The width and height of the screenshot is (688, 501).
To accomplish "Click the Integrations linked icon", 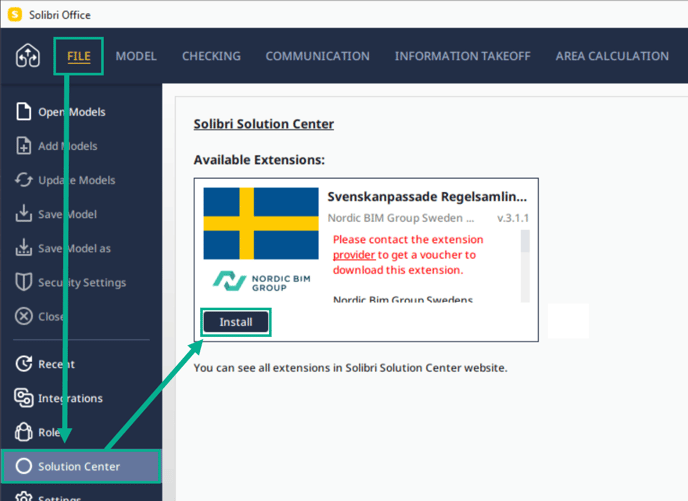I will point(24,398).
